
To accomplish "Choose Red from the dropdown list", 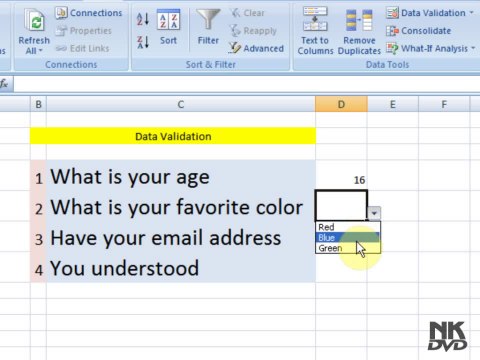I will click(x=348, y=227).
